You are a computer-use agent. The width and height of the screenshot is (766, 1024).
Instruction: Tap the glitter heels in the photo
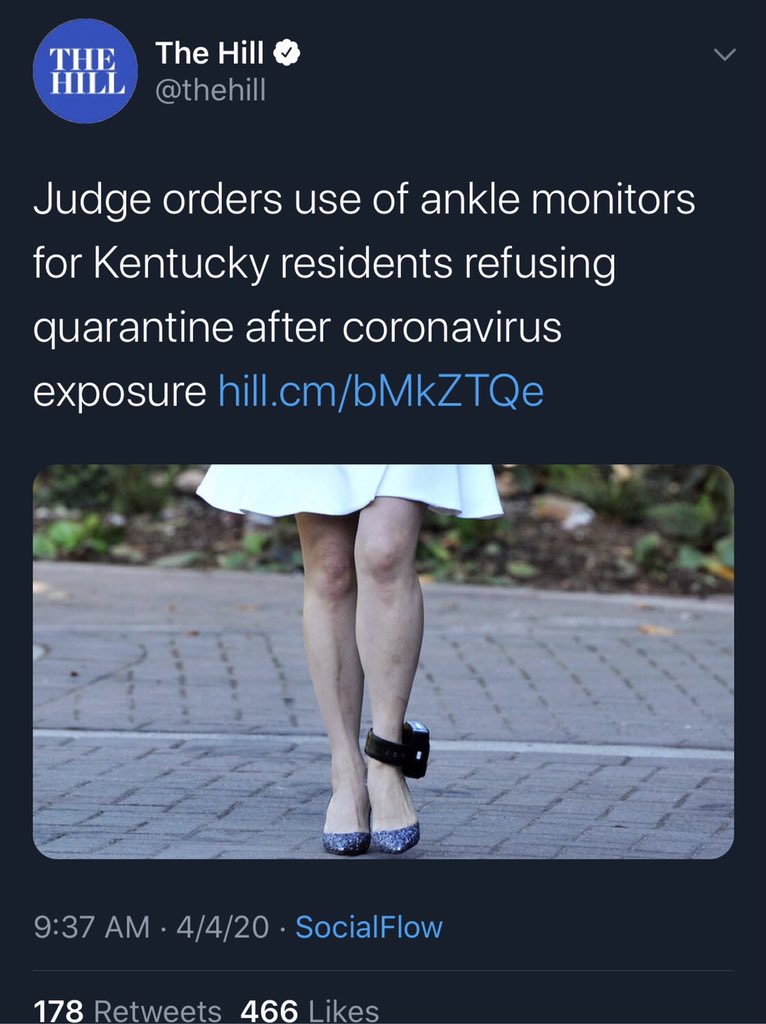click(x=371, y=837)
